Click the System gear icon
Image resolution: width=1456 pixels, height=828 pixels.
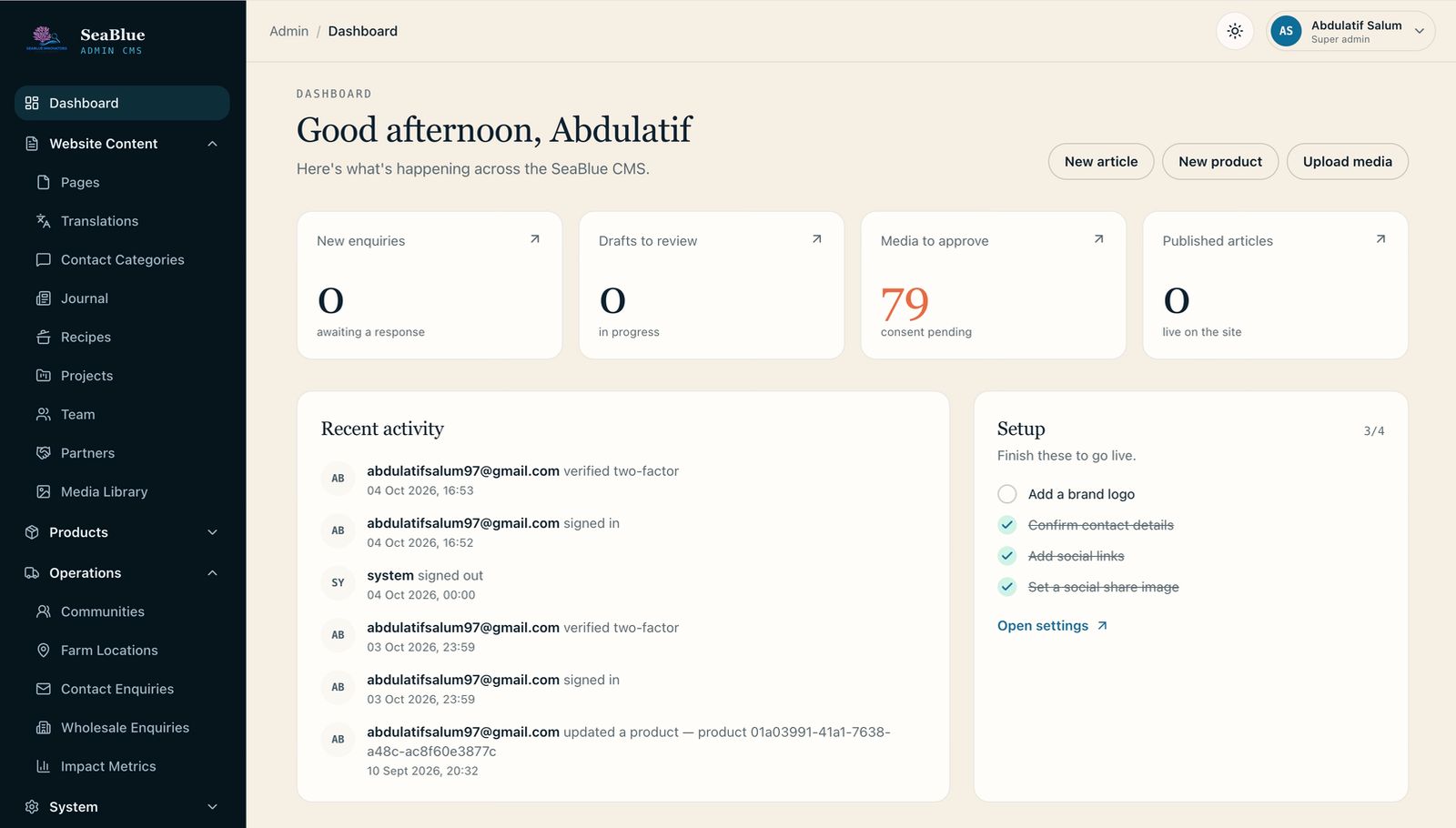point(32,807)
